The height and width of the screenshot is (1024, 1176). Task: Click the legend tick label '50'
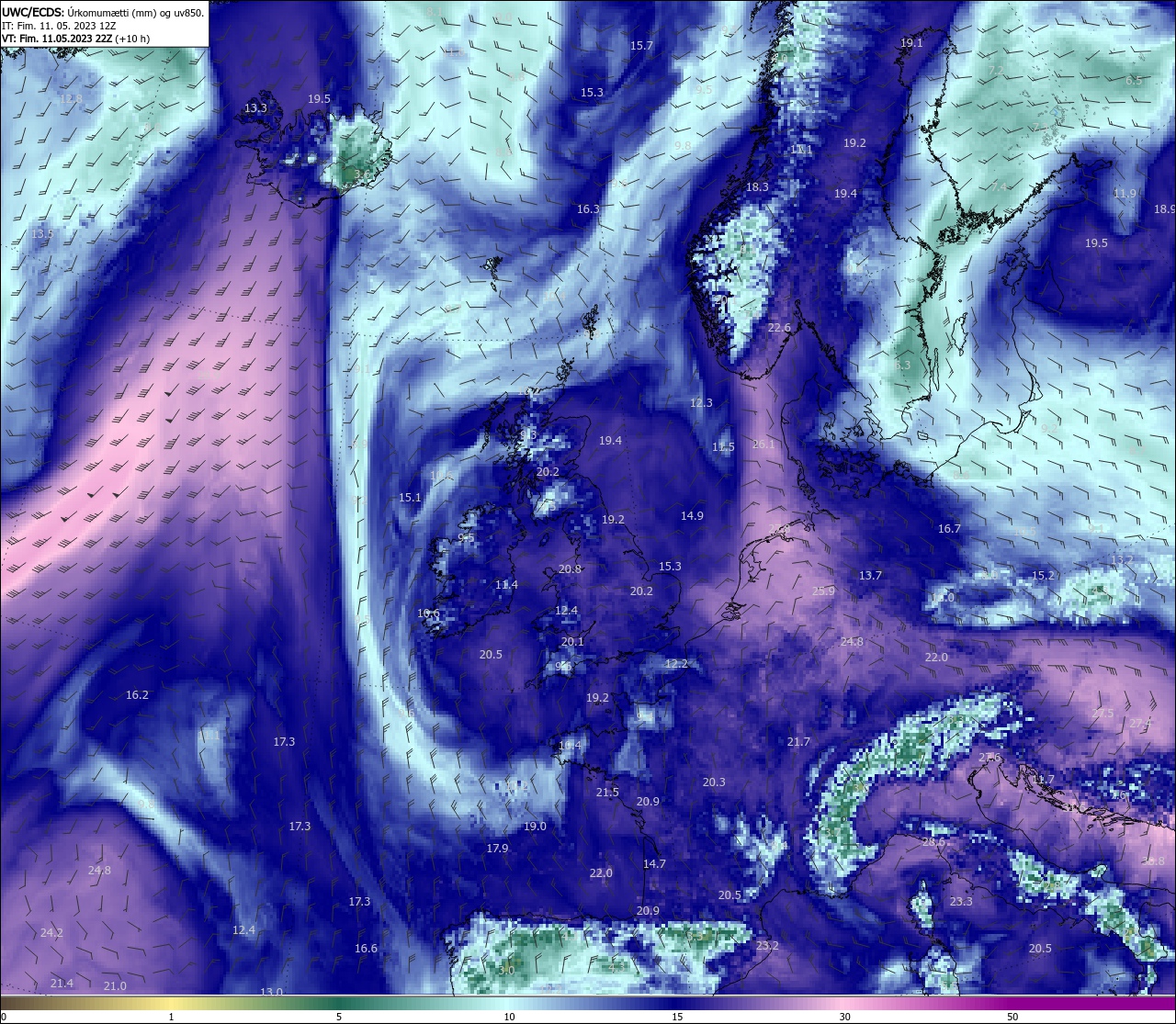click(x=1012, y=1017)
